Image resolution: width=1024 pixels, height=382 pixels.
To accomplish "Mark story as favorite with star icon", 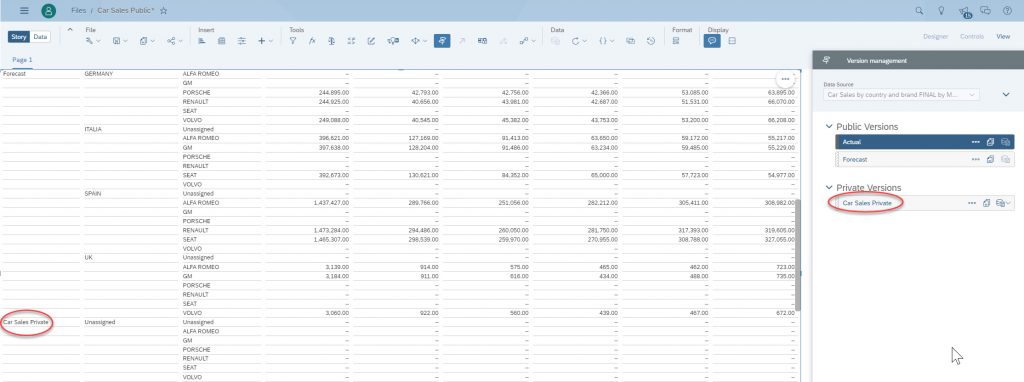I will pos(164,10).
